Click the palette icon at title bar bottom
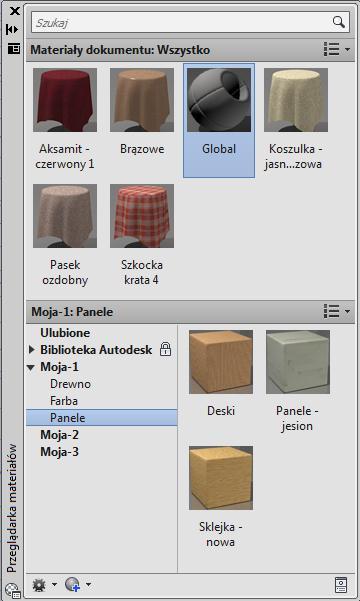This screenshot has width=360, height=601. (13, 591)
